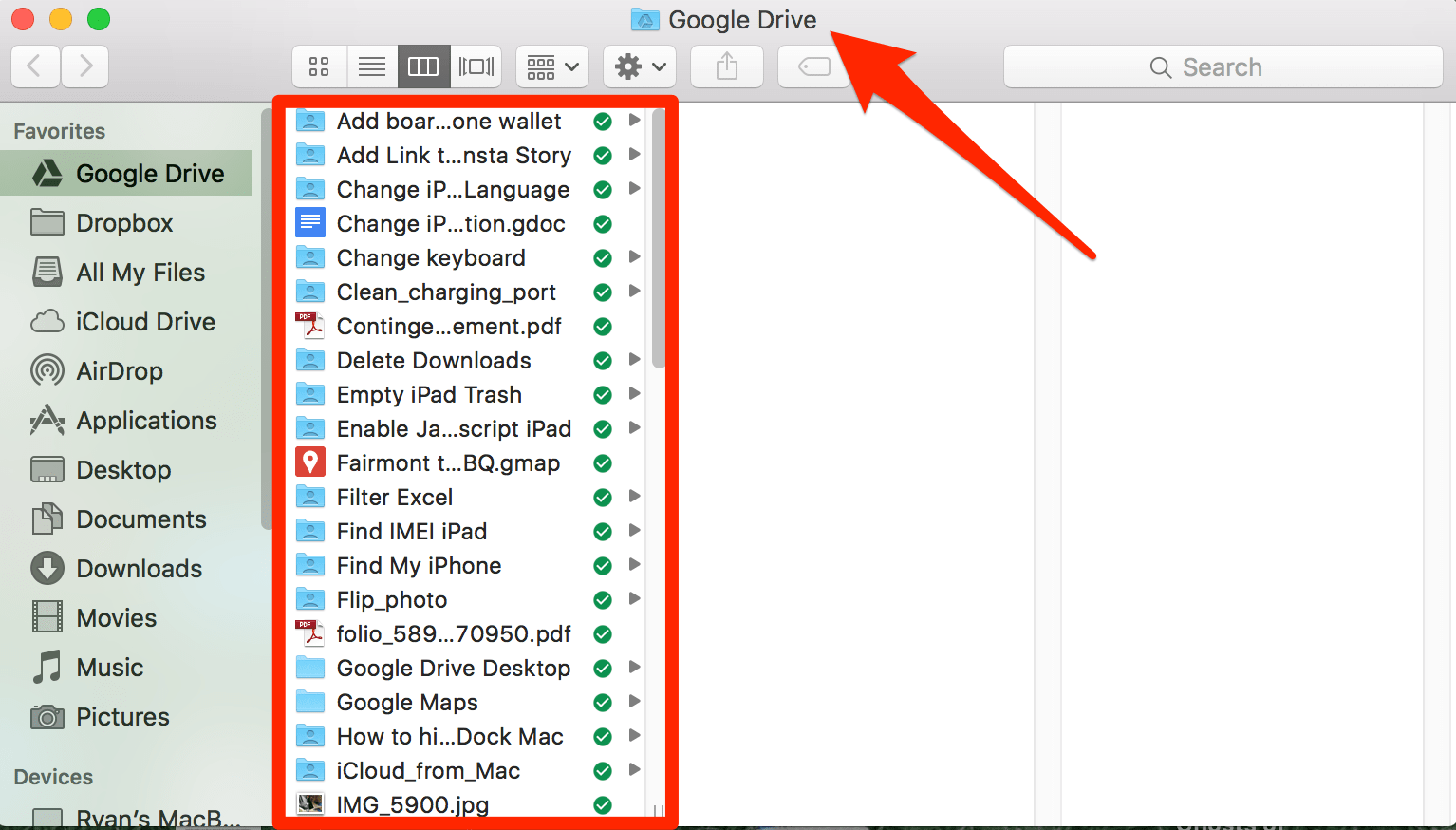Open Dropbox in the sidebar
This screenshot has height=830, width=1456.
[x=126, y=223]
